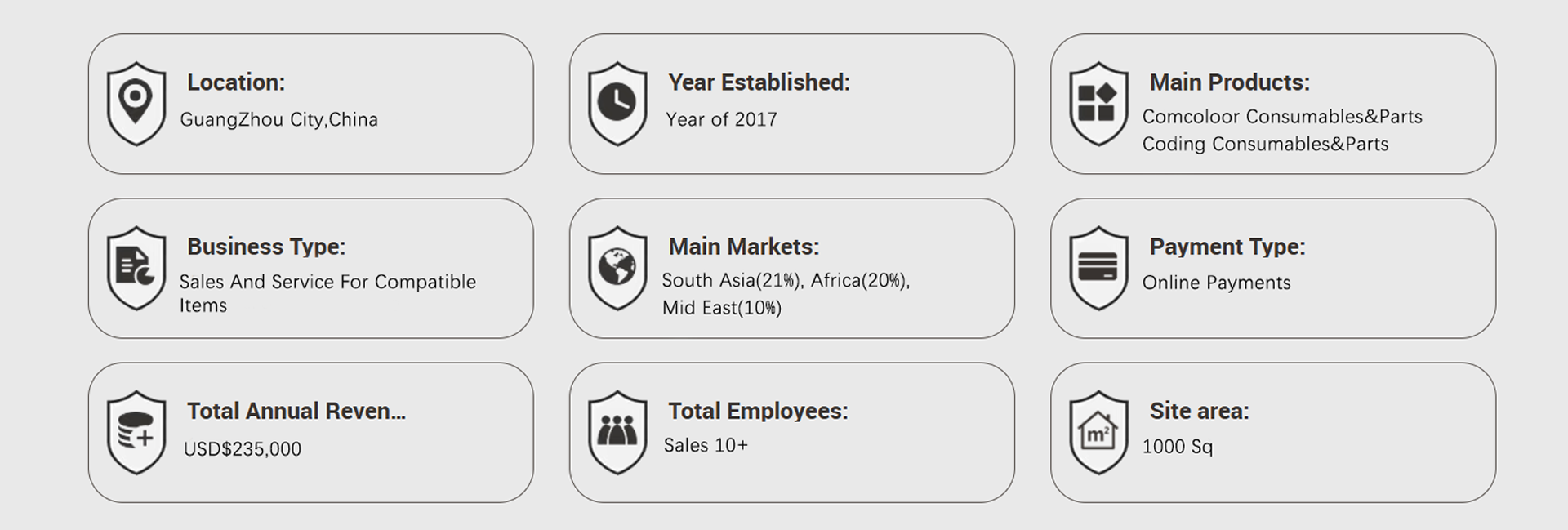Select the GuangZhou City,China text
The height and width of the screenshot is (530, 1568).
tap(278, 120)
